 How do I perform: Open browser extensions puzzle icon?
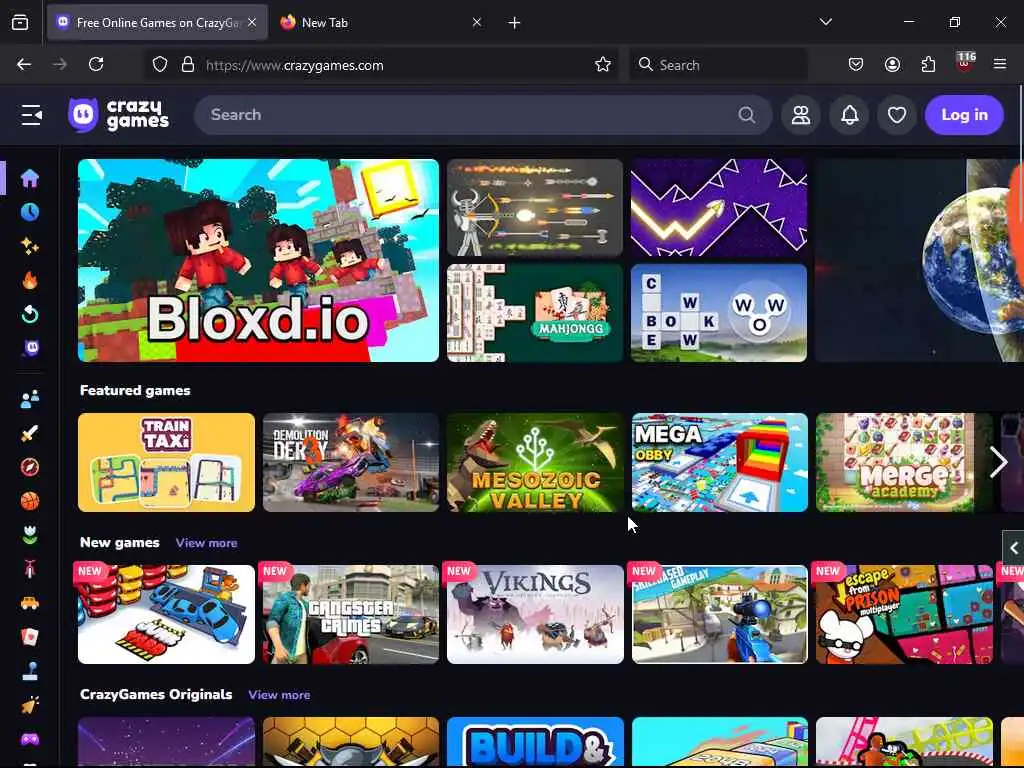pyautogui.click(x=928, y=64)
